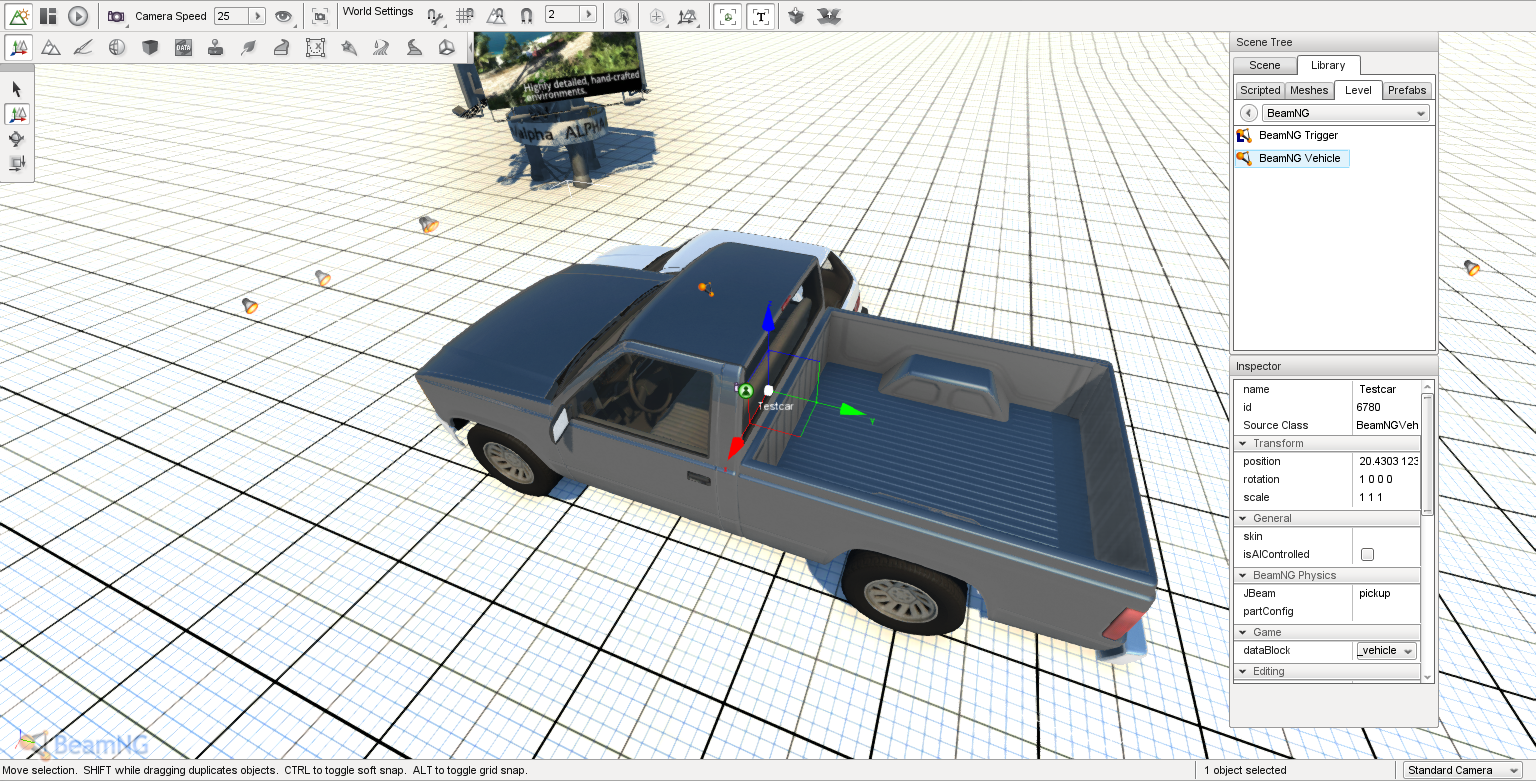Viewport: 1536px width, 781px height.
Task: Open the GUI Editor layout icon
Action: click(48, 16)
